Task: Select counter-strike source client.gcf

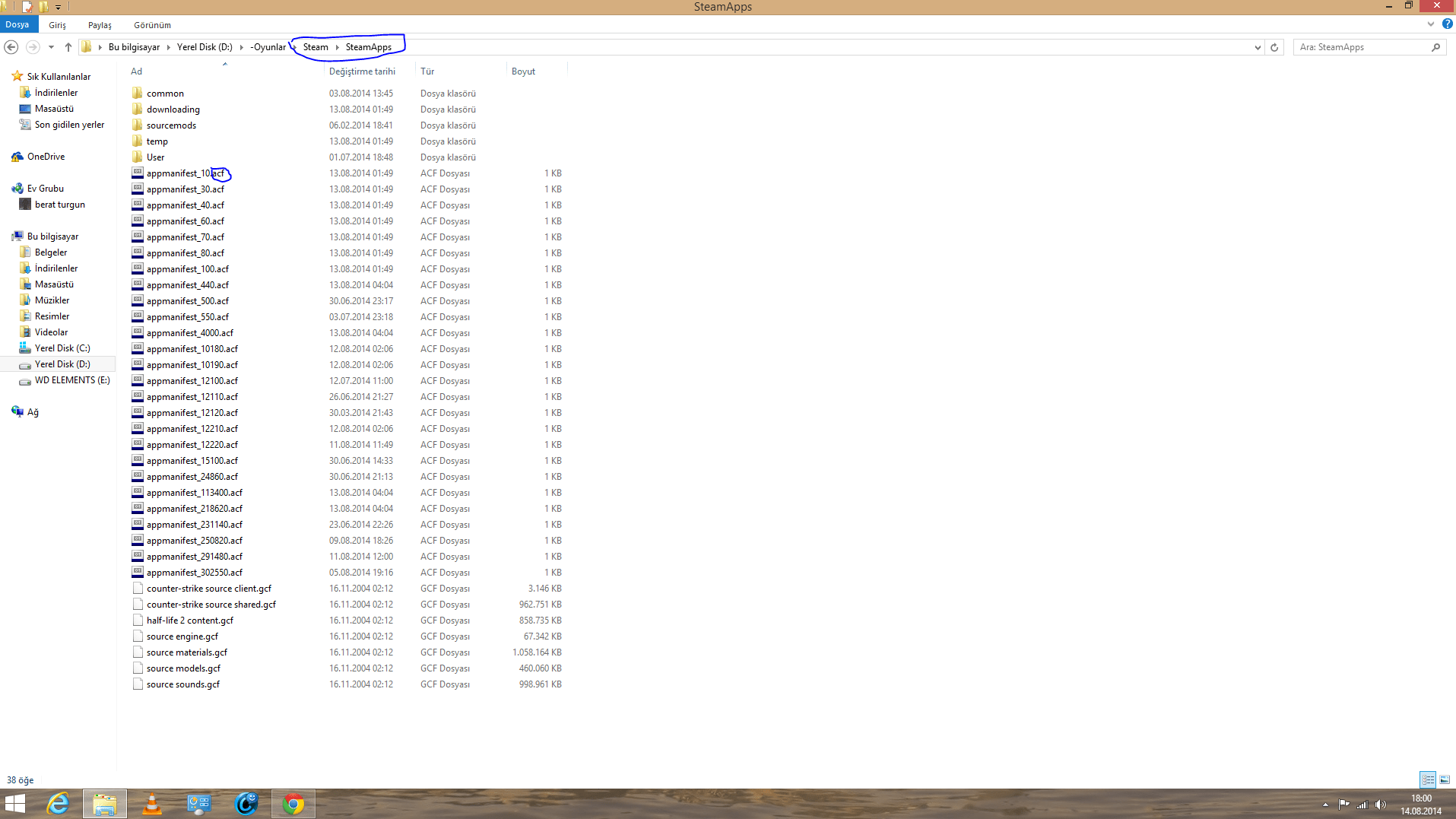Action: point(209,589)
